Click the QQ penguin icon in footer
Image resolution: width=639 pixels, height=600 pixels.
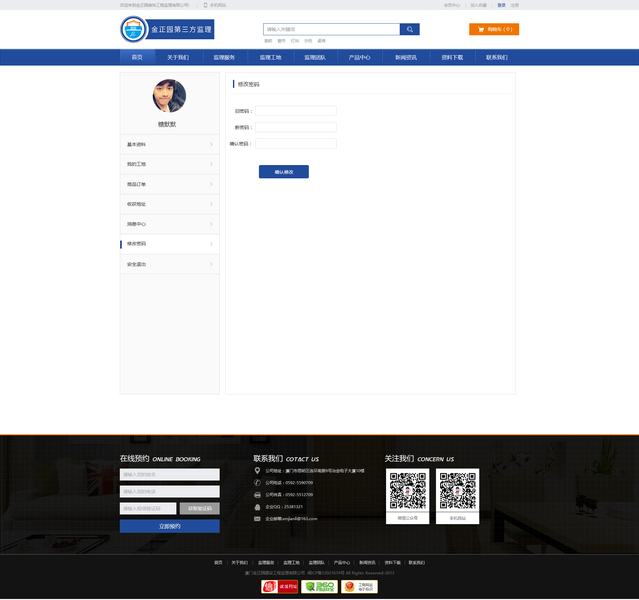pyautogui.click(x=257, y=507)
